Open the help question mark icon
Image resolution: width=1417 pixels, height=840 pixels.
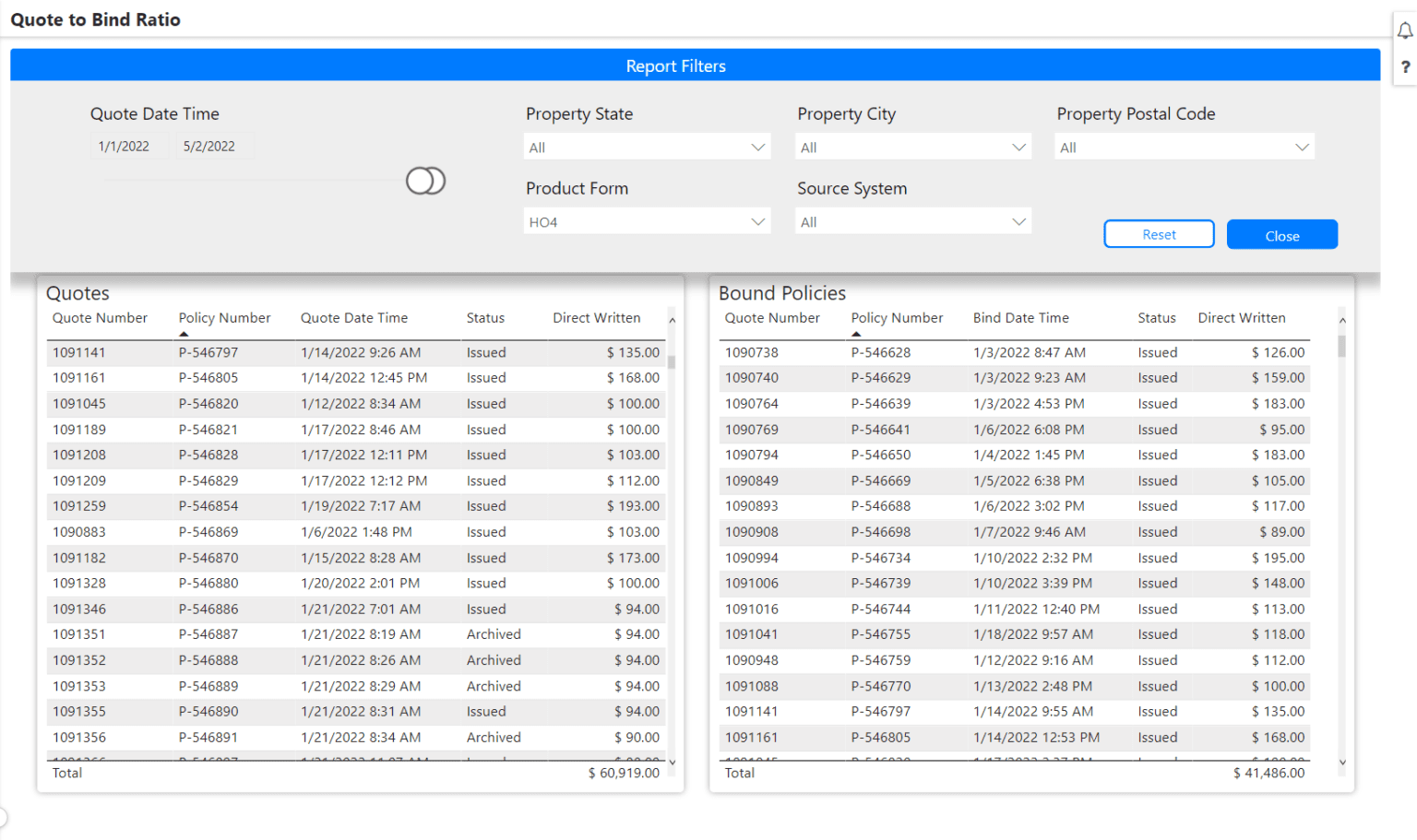point(1404,67)
